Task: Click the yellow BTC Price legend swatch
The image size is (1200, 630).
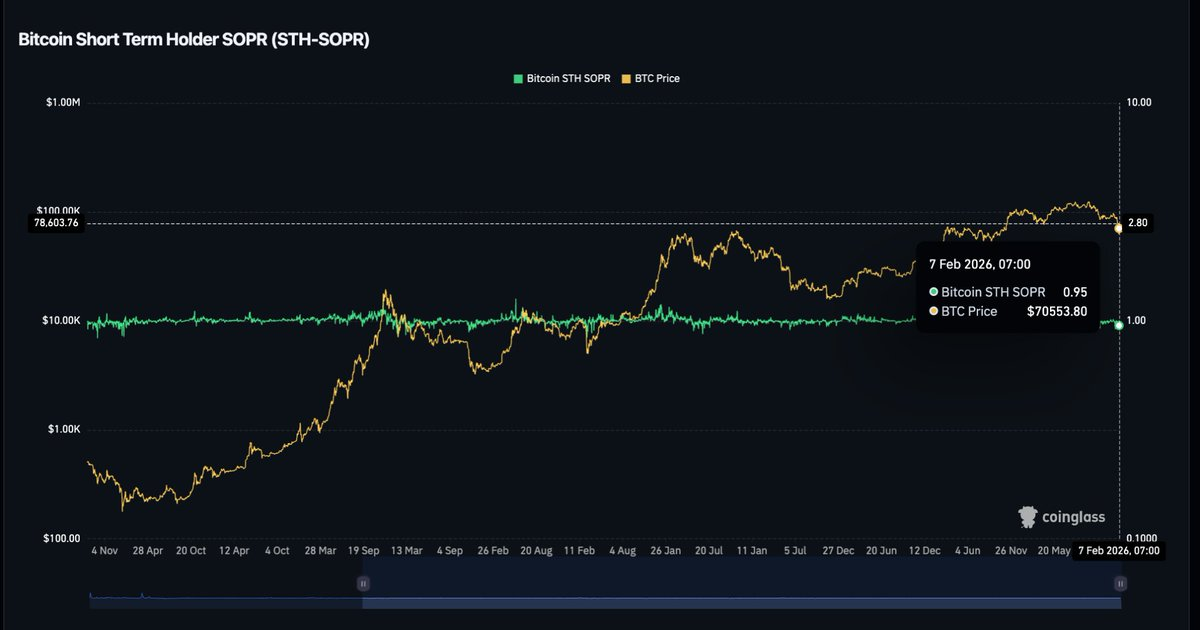Action: 626,78
